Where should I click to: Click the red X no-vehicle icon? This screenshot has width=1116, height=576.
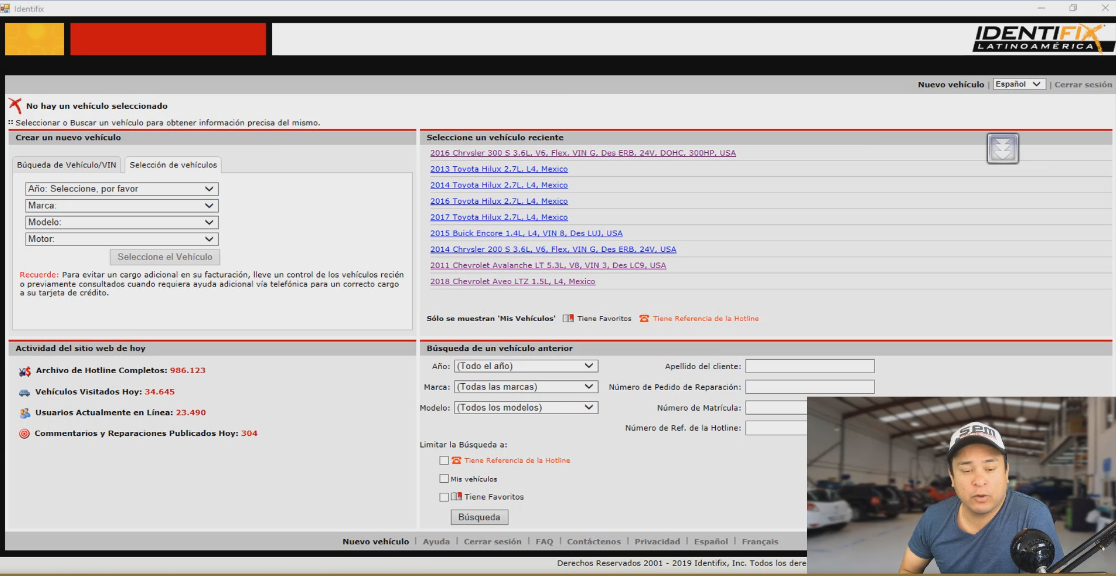pos(14,105)
